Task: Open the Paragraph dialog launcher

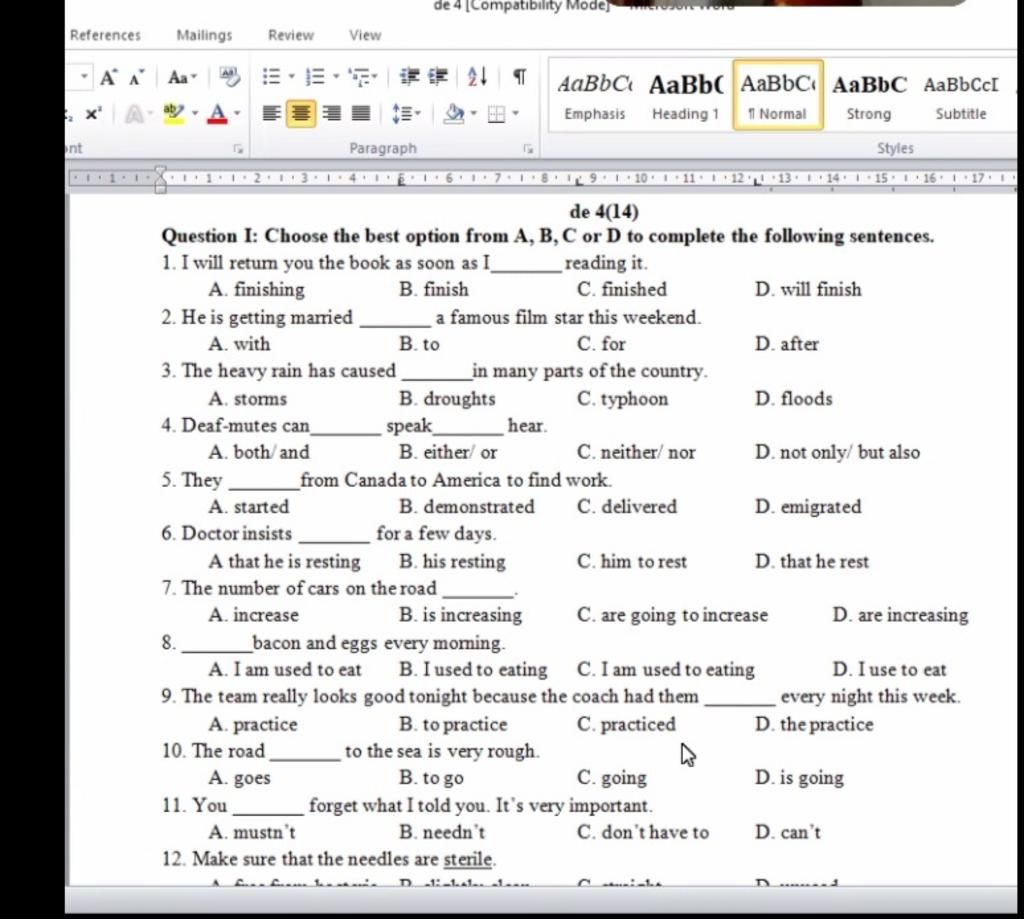Action: (528, 149)
